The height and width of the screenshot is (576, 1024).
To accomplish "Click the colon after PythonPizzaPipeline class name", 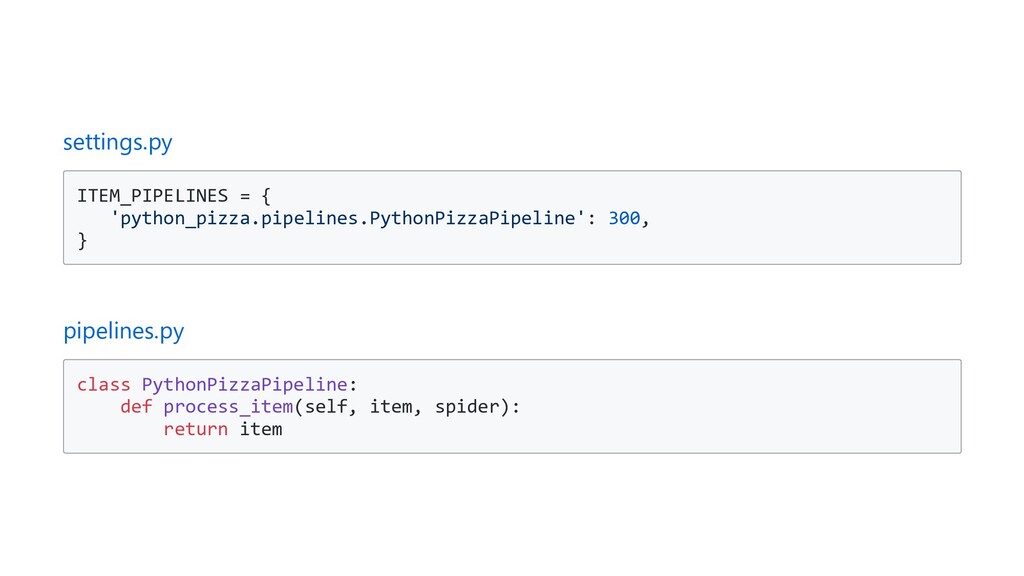I will point(353,384).
